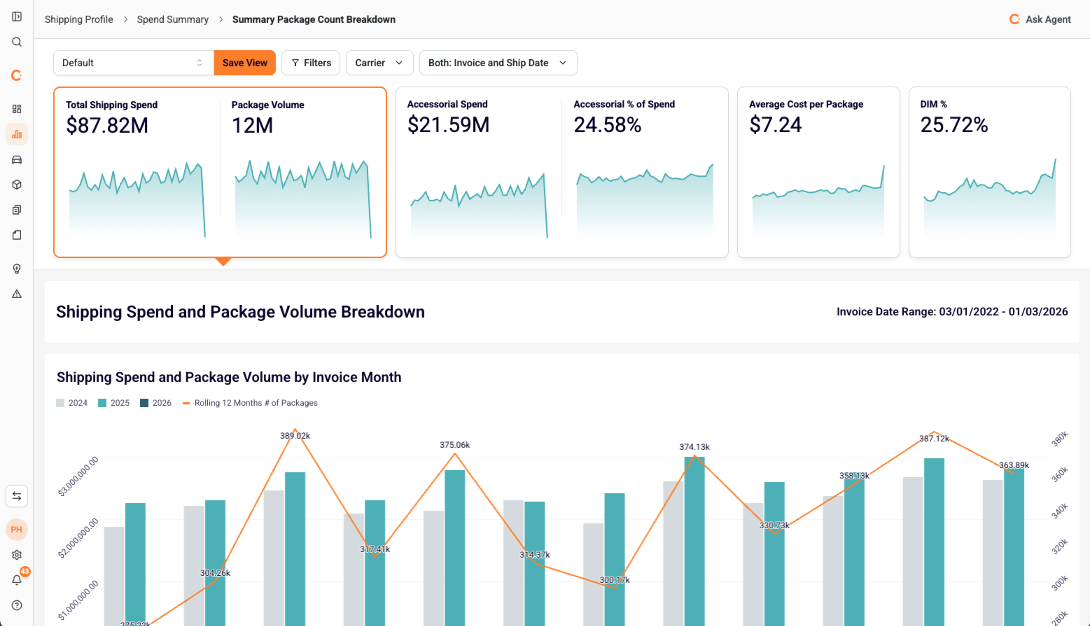The width and height of the screenshot is (1090, 626).
Task: Open the warning triangle alerts icon
Action: click(16, 294)
